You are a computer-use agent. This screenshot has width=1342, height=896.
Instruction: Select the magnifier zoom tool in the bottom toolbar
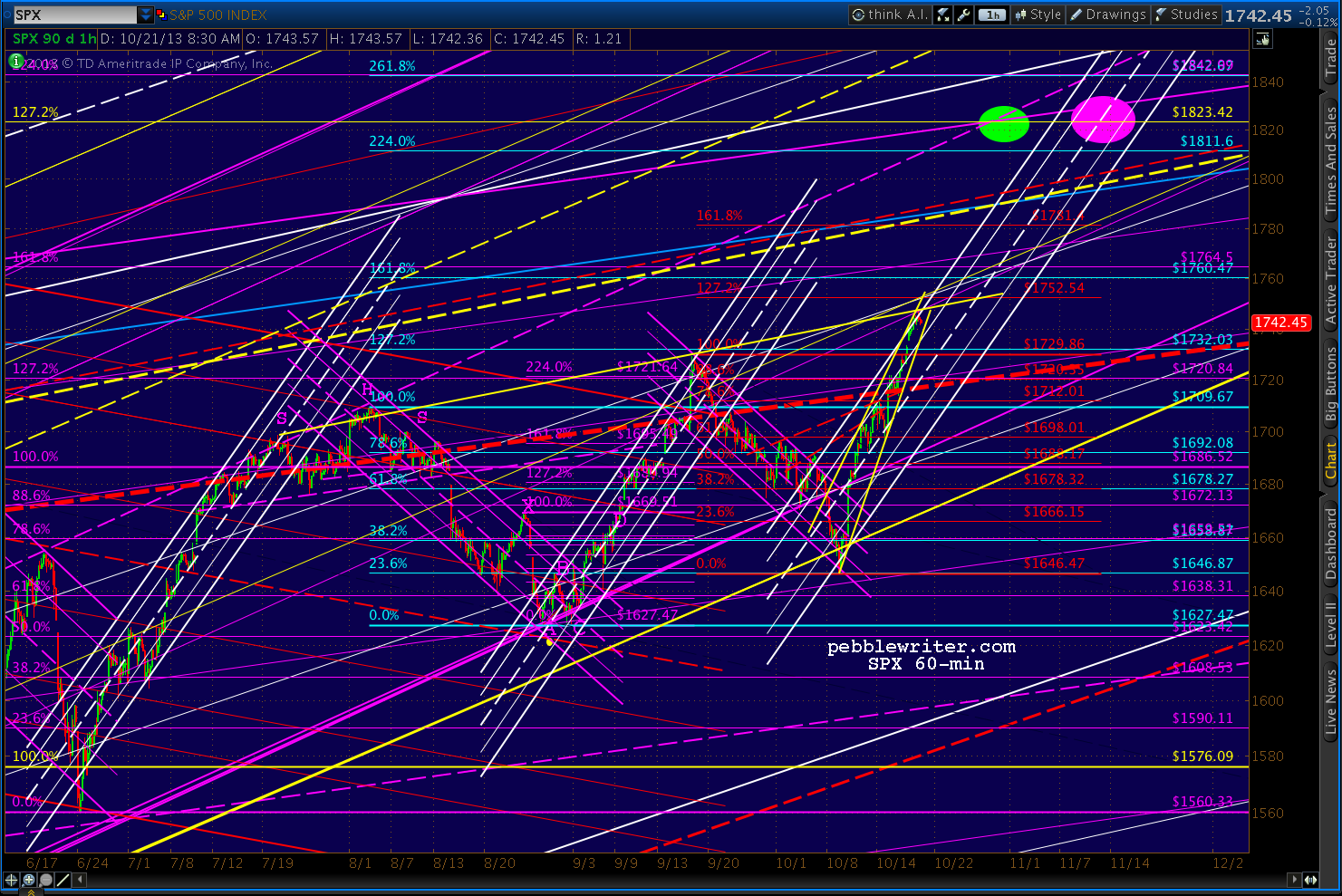pos(45,880)
